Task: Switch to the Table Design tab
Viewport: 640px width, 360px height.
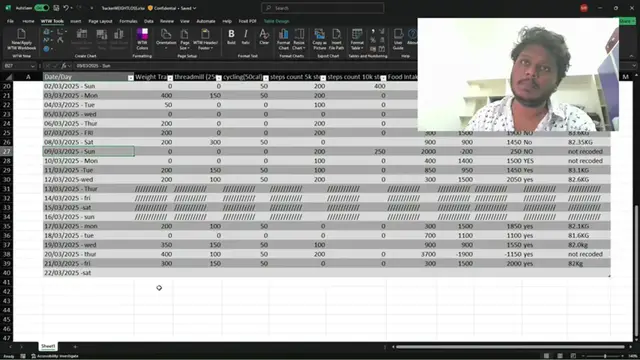Action: [276, 21]
